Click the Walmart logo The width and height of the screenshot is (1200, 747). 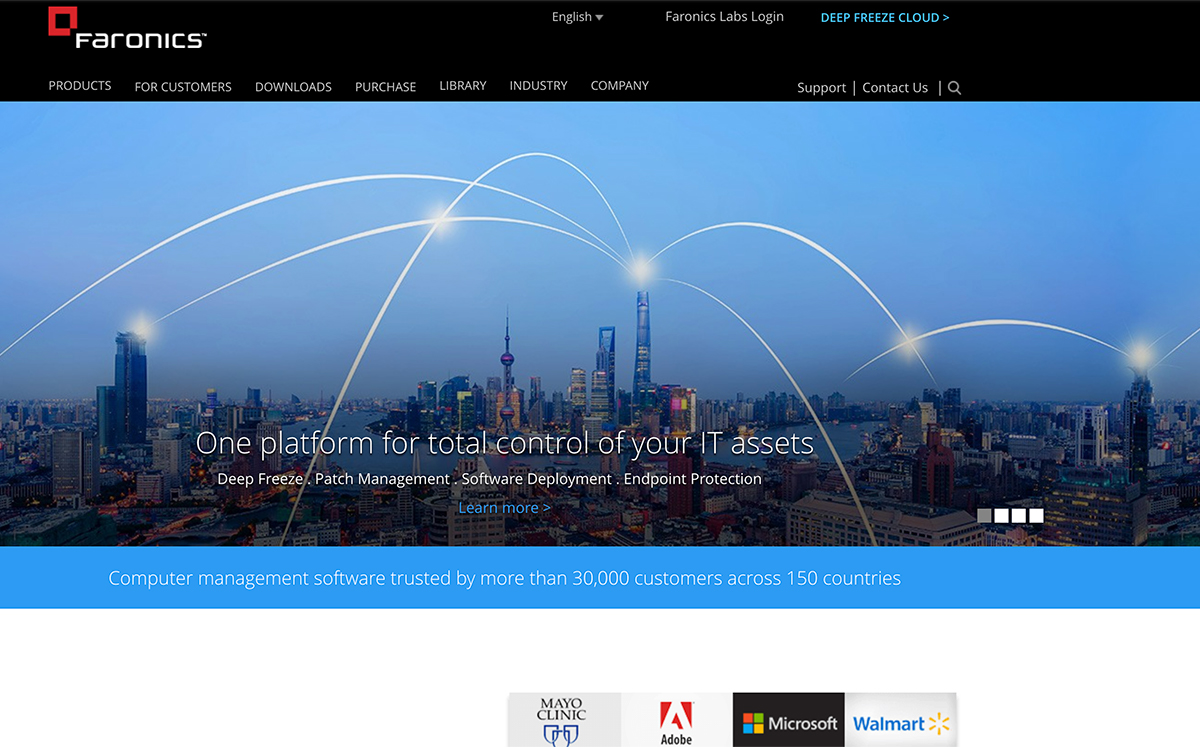pyautogui.click(x=900, y=721)
